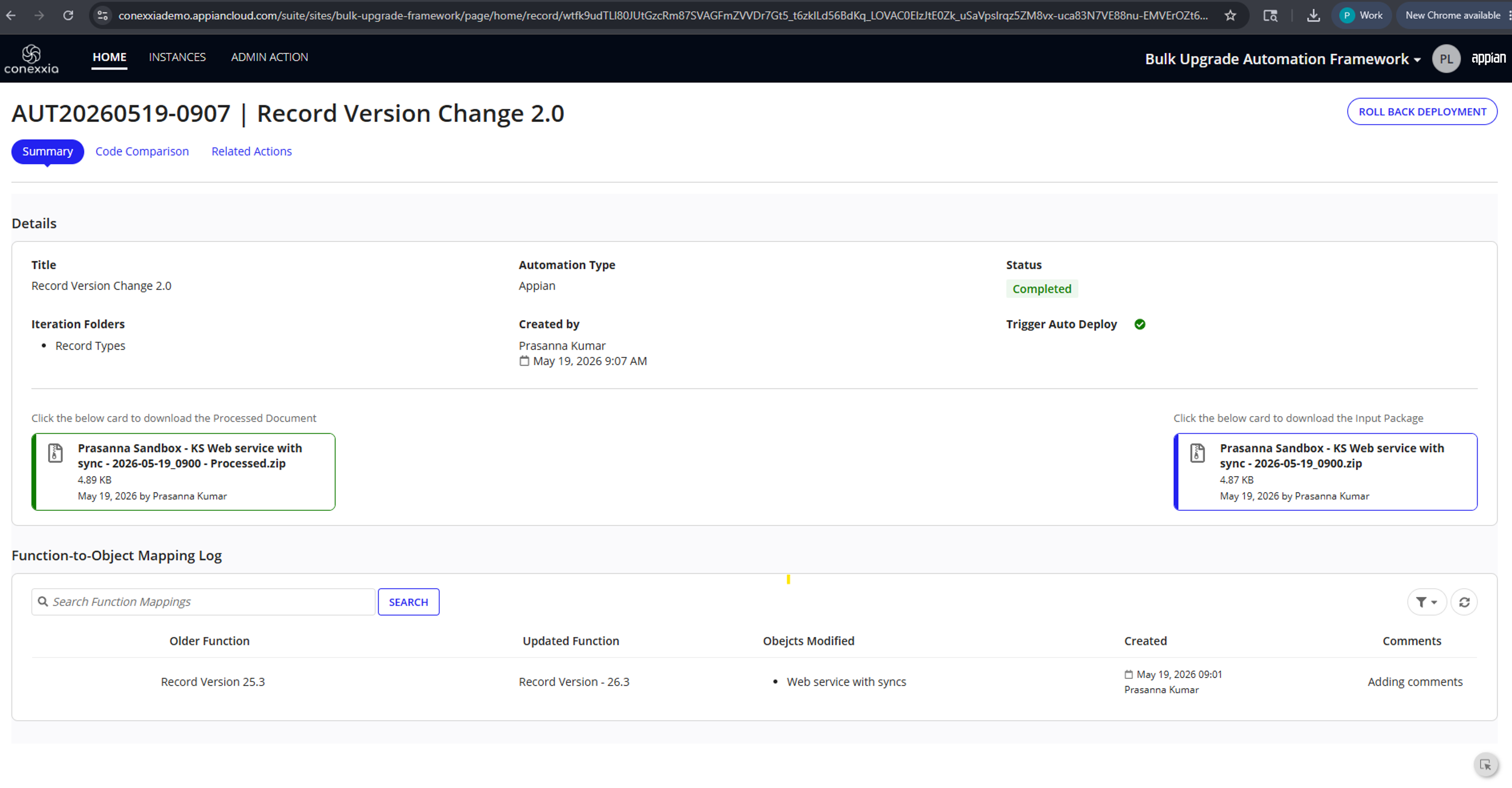Download the Processed.zip document card
1512x788 pixels.
click(x=184, y=472)
